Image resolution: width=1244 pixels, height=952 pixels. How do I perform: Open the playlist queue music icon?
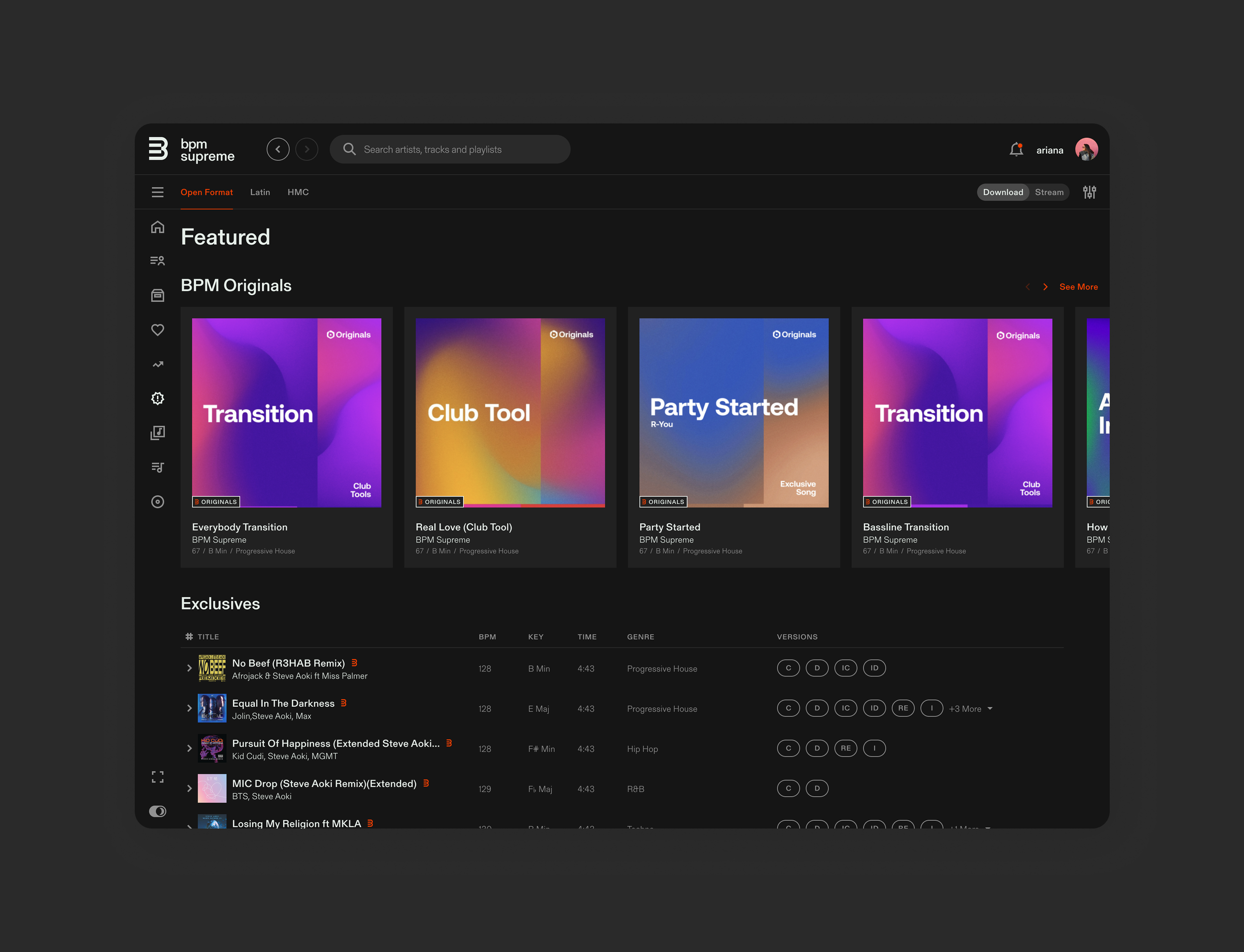point(158,468)
